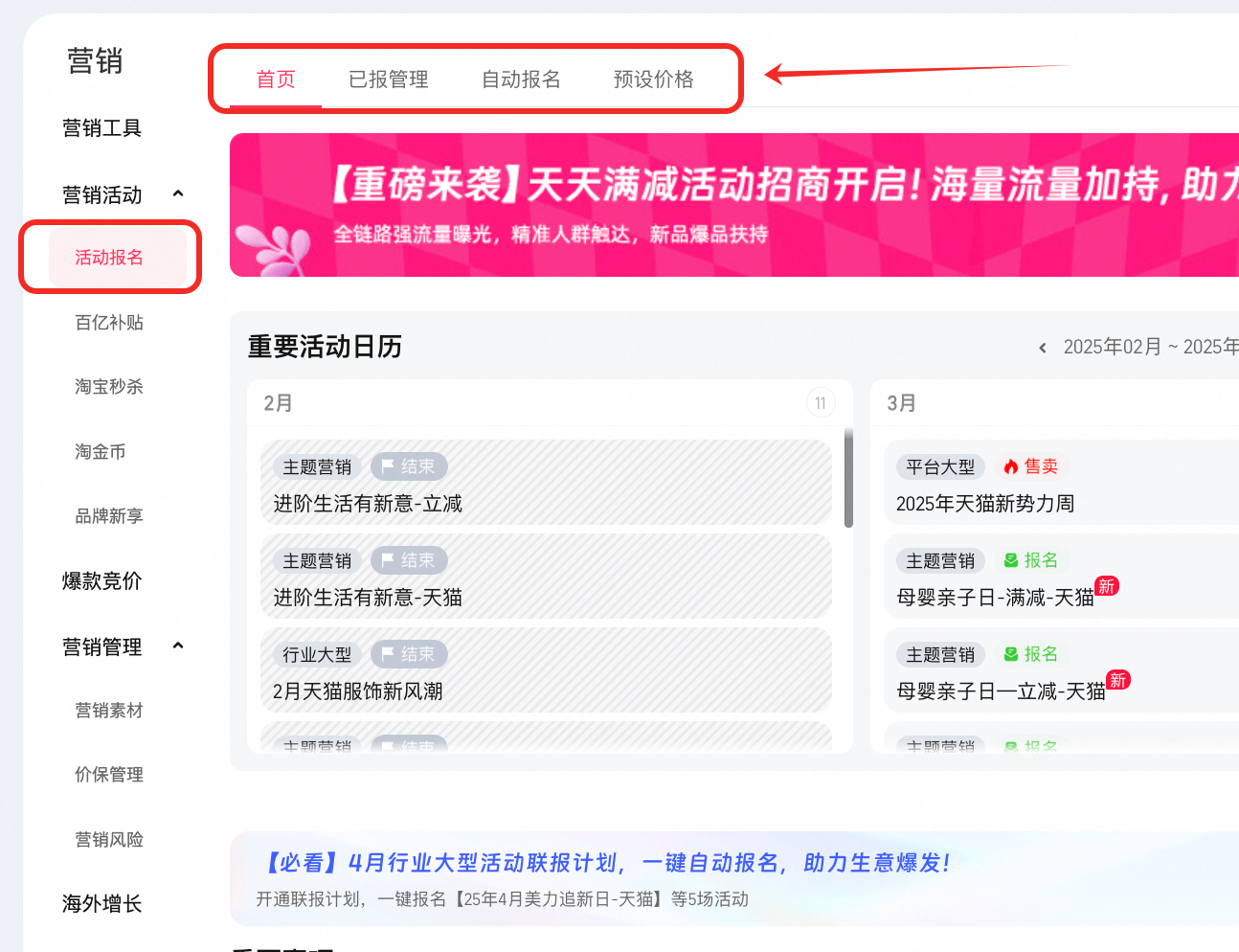Click the 新 badge on 母婴亲子日—立减-天猫
This screenshot has width=1239, height=952.
(1118, 680)
